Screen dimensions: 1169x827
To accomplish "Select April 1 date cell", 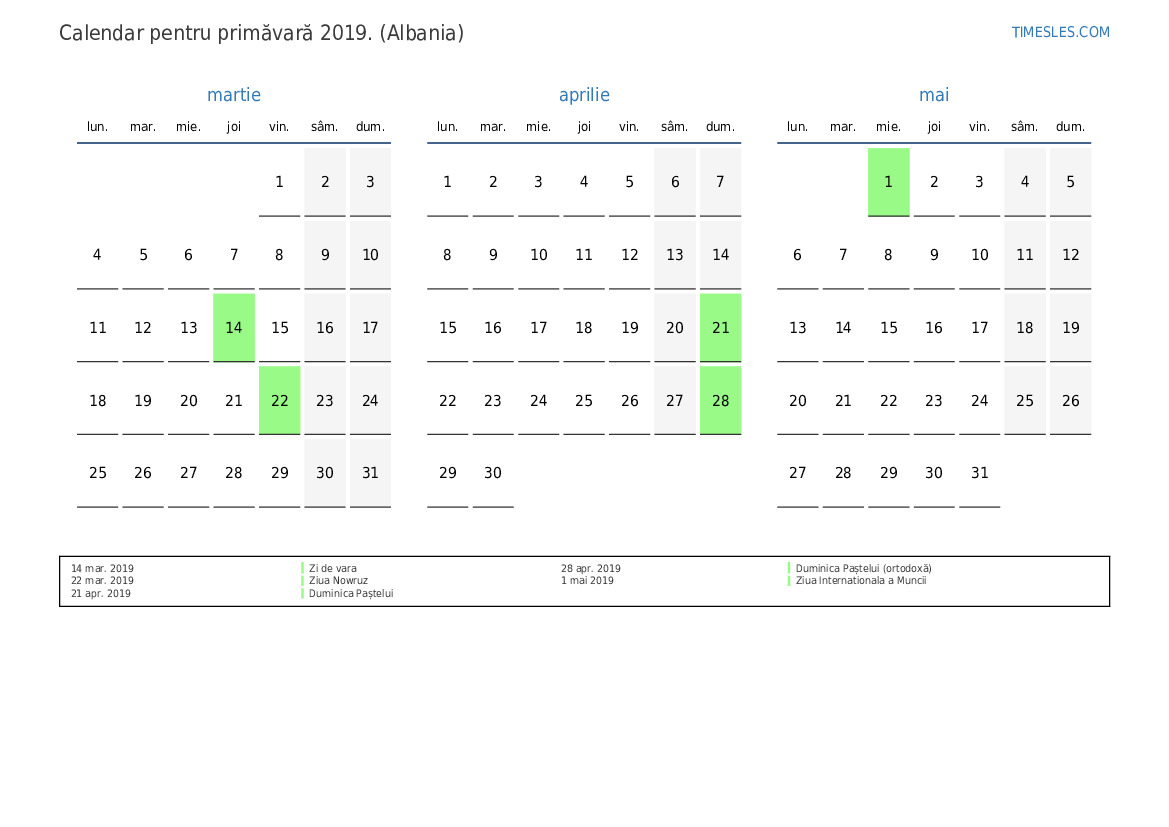I will [x=447, y=182].
